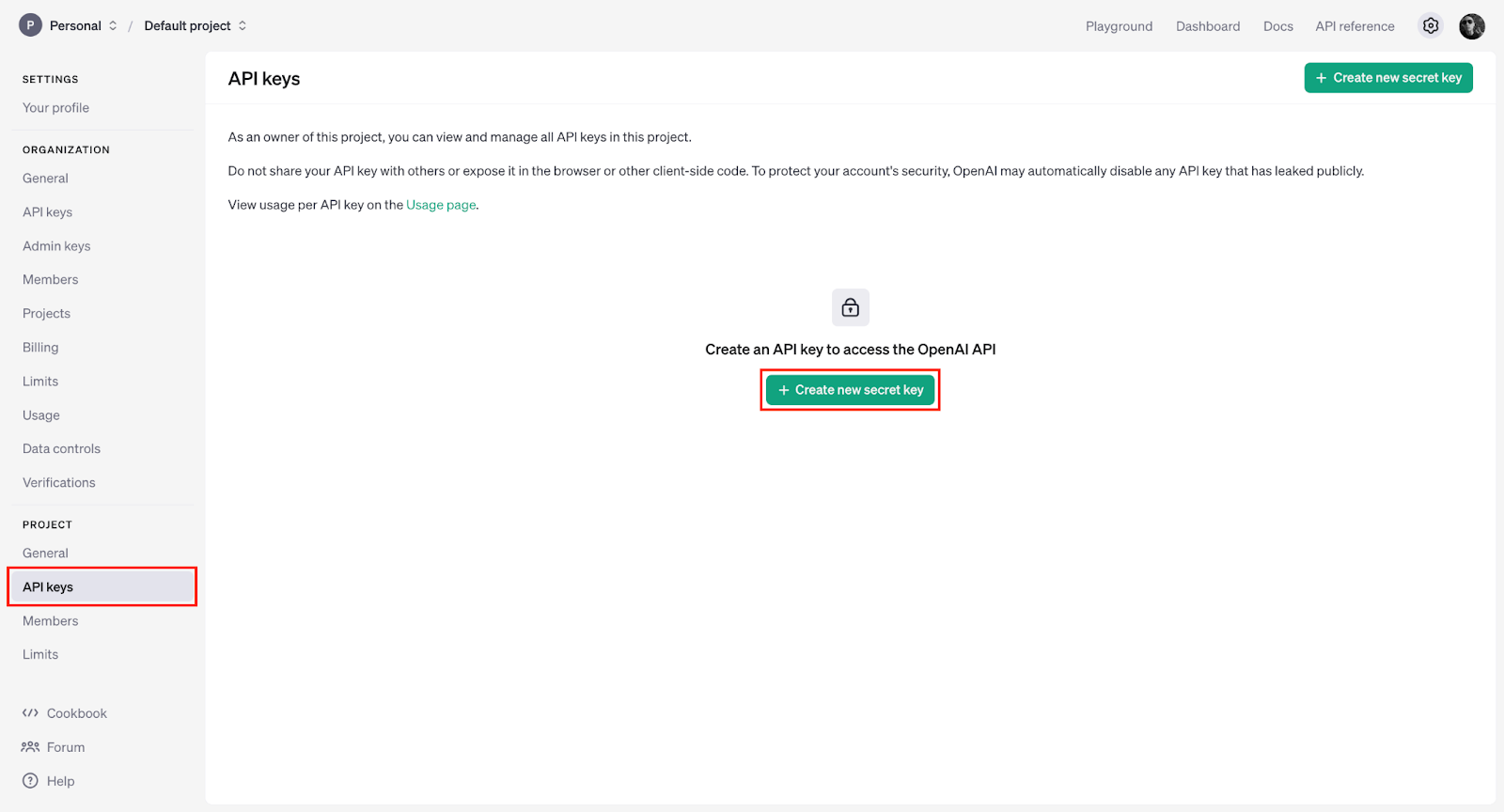Click the centered Create new secret key button
The height and width of the screenshot is (812, 1504).
(x=850, y=390)
